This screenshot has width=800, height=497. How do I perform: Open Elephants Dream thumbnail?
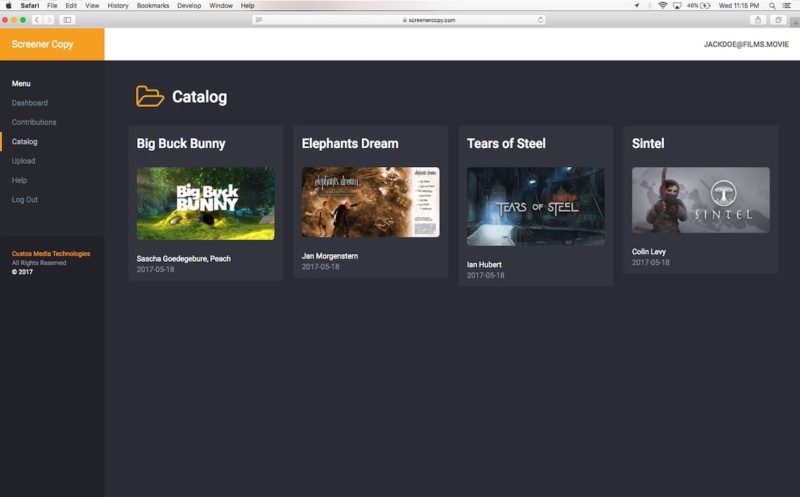pos(370,202)
